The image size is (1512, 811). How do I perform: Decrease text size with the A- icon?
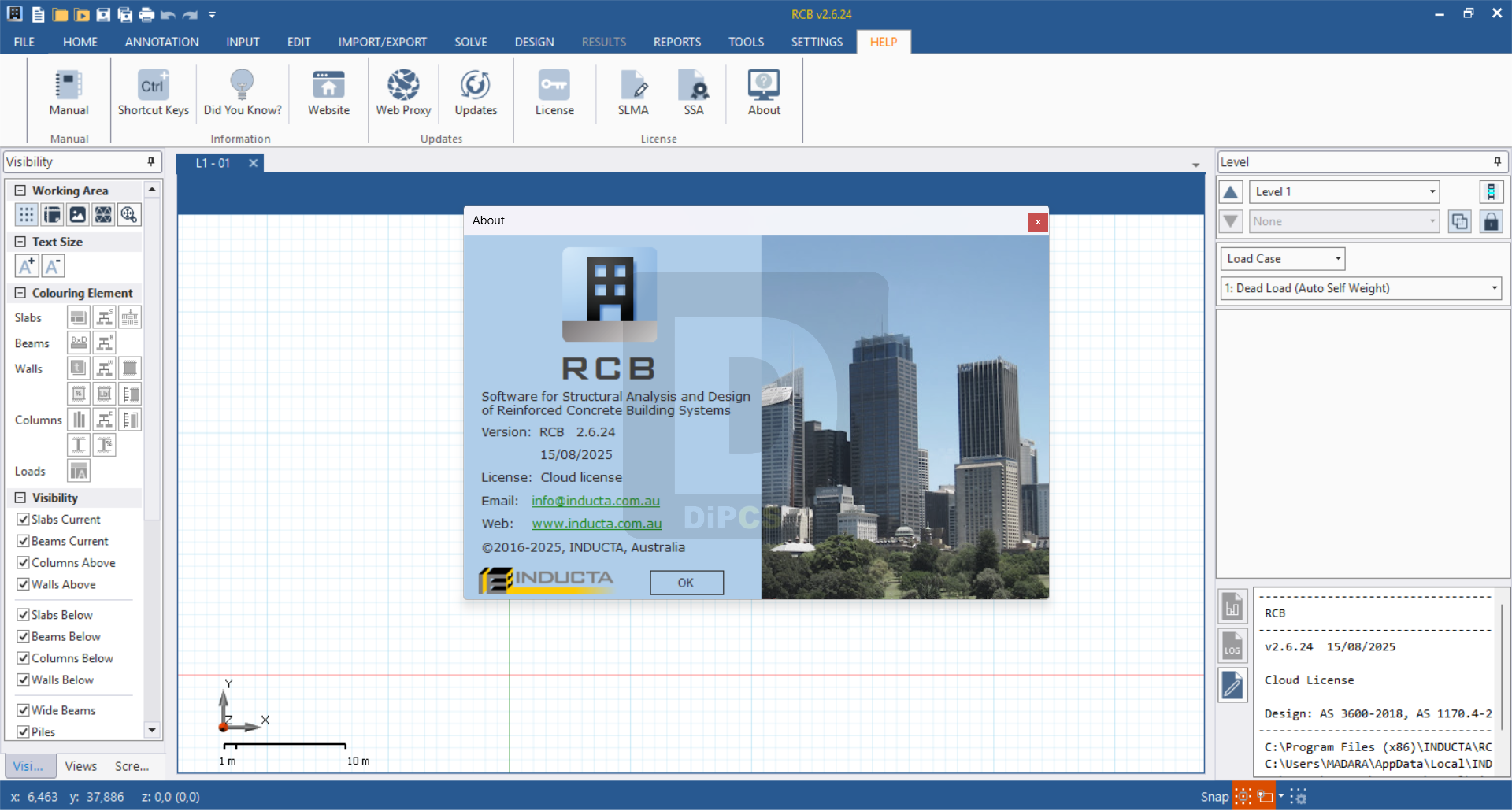pyautogui.click(x=53, y=266)
